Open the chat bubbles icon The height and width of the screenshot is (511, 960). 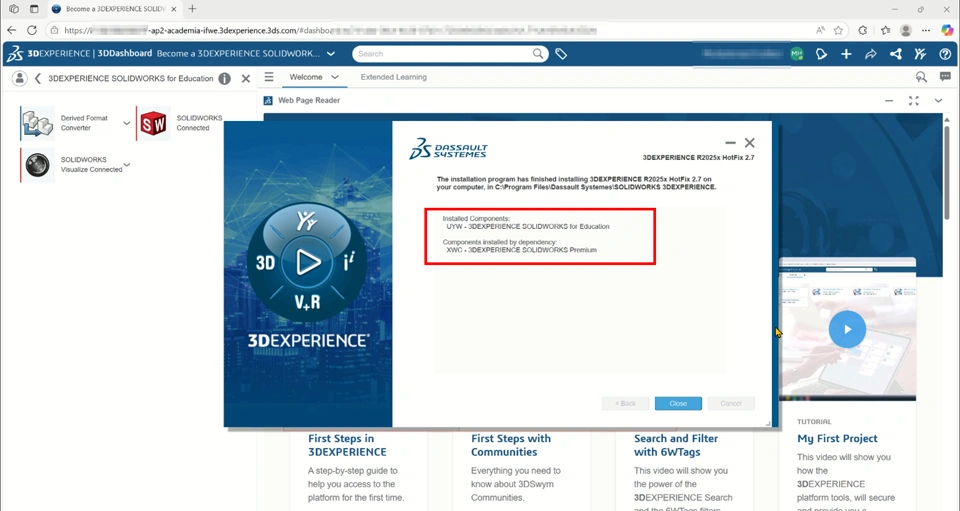pos(945,77)
